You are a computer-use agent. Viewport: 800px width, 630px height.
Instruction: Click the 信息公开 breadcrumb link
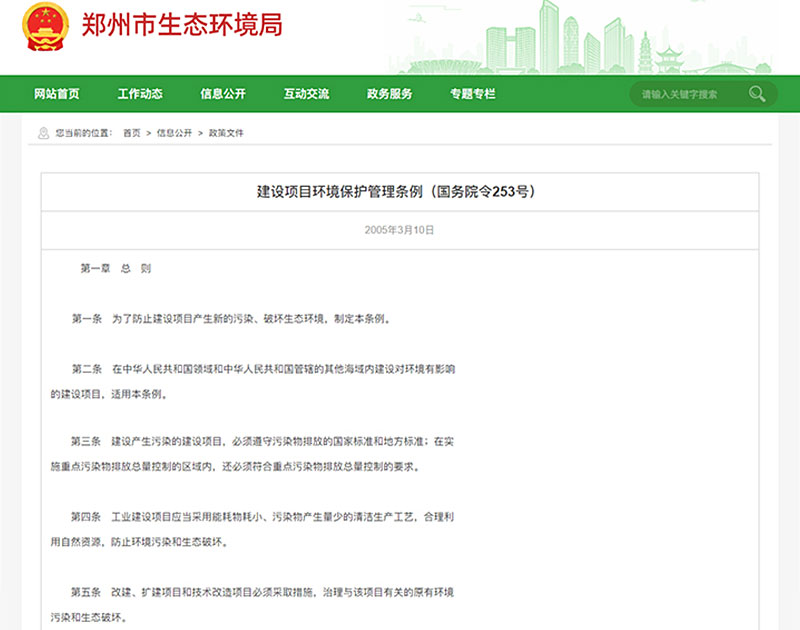pyautogui.click(x=174, y=133)
